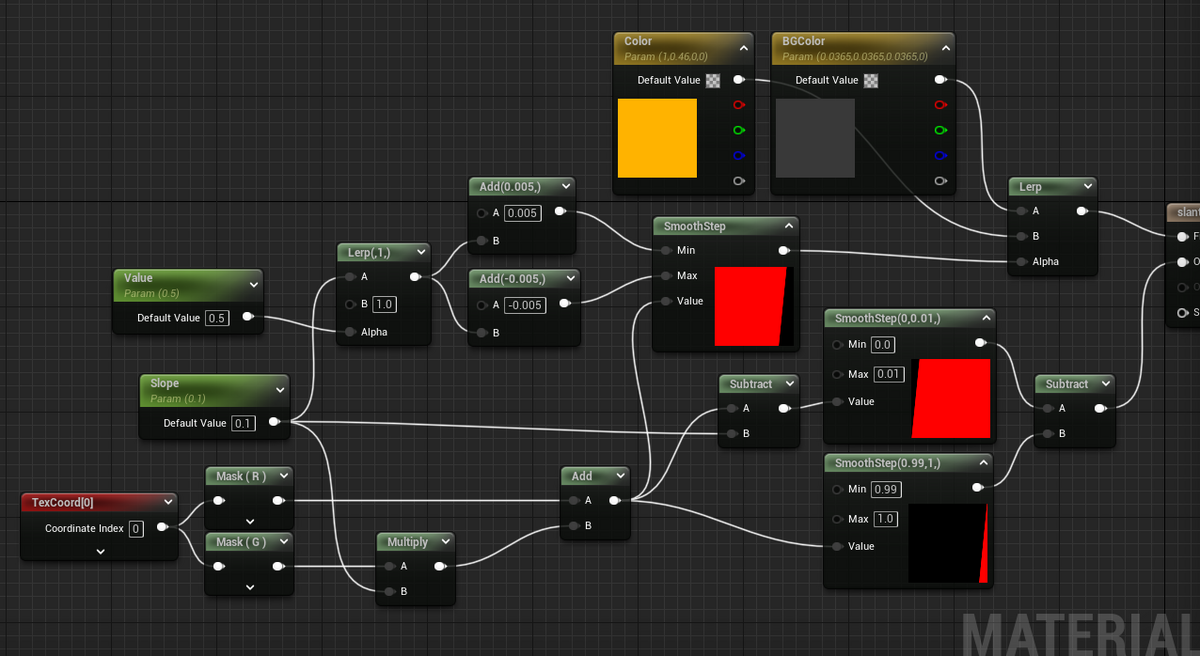Click Mask ( G ) node input pin
Viewport: 1200px width, 656px height.
click(218, 567)
